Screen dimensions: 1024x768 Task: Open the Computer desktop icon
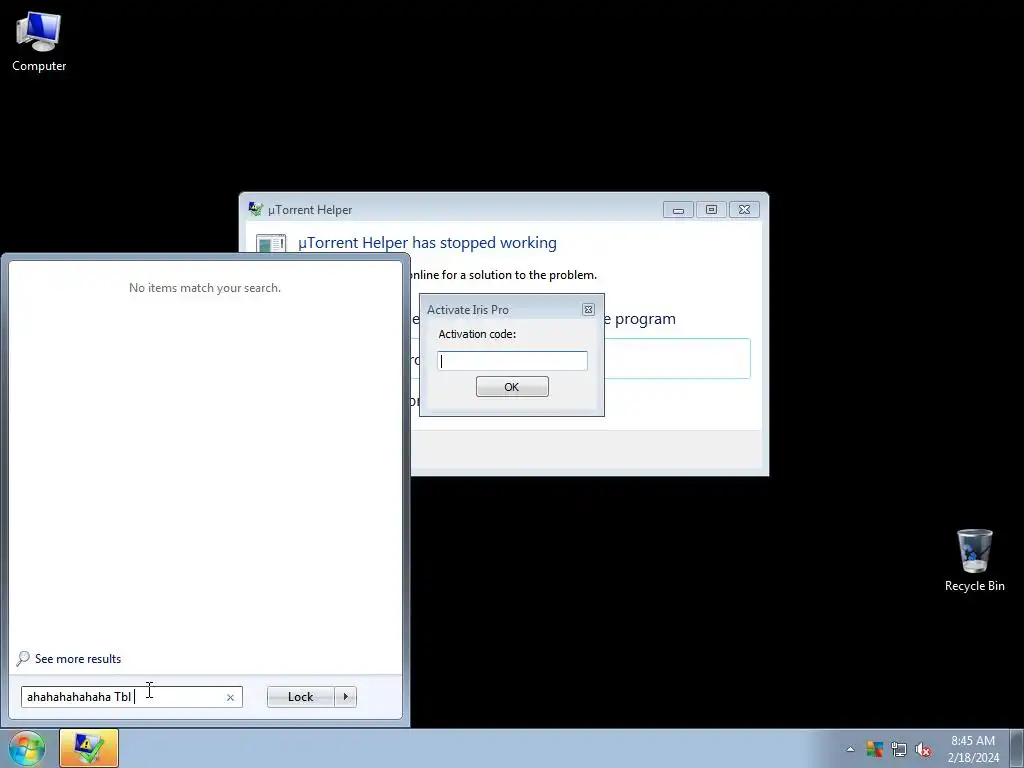click(39, 42)
